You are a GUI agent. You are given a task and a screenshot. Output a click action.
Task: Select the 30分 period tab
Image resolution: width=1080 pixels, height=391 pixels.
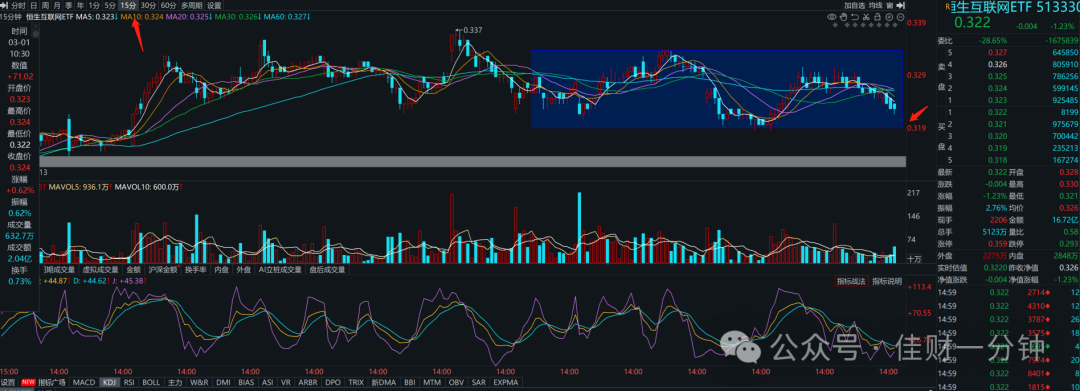(148, 6)
